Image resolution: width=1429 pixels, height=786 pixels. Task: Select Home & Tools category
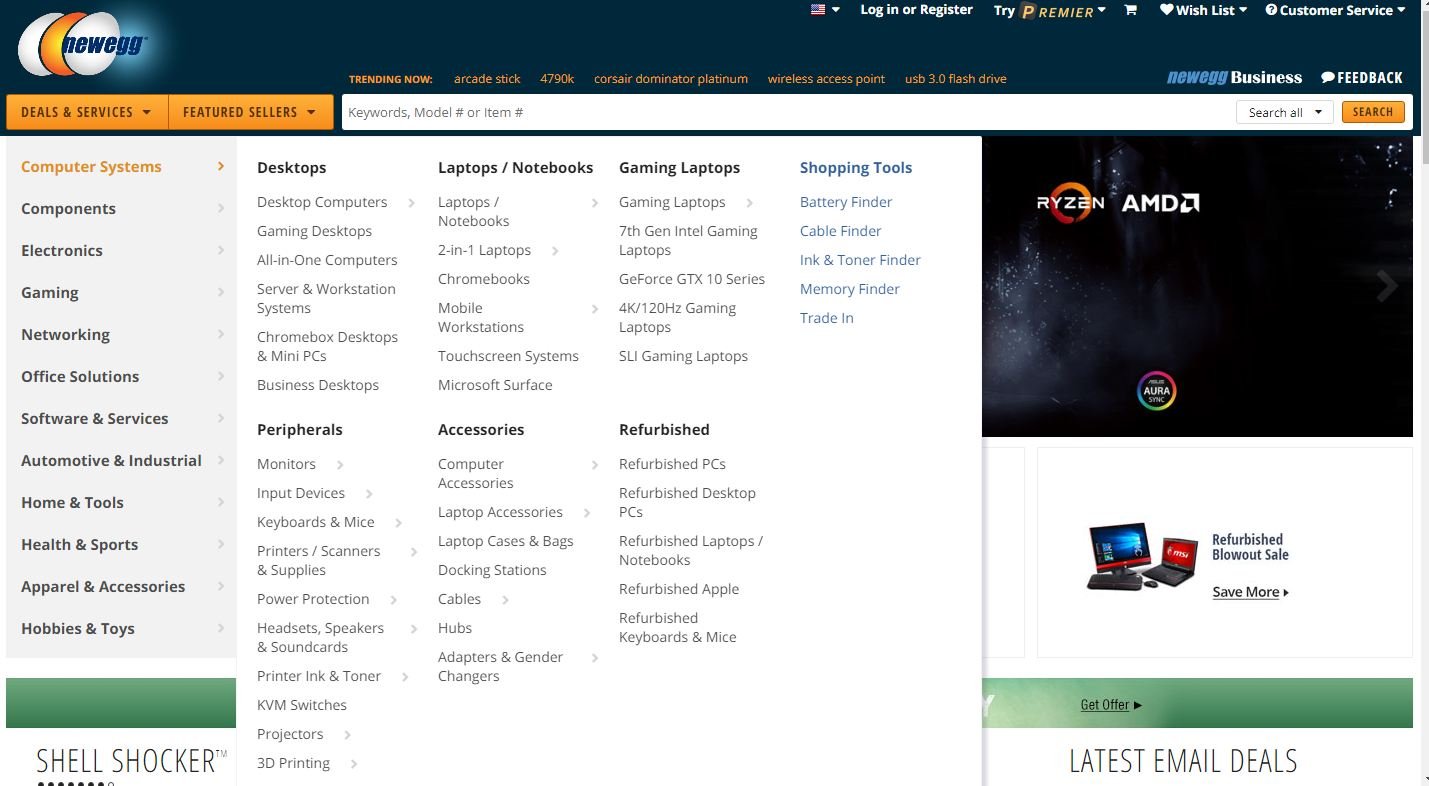click(121, 503)
